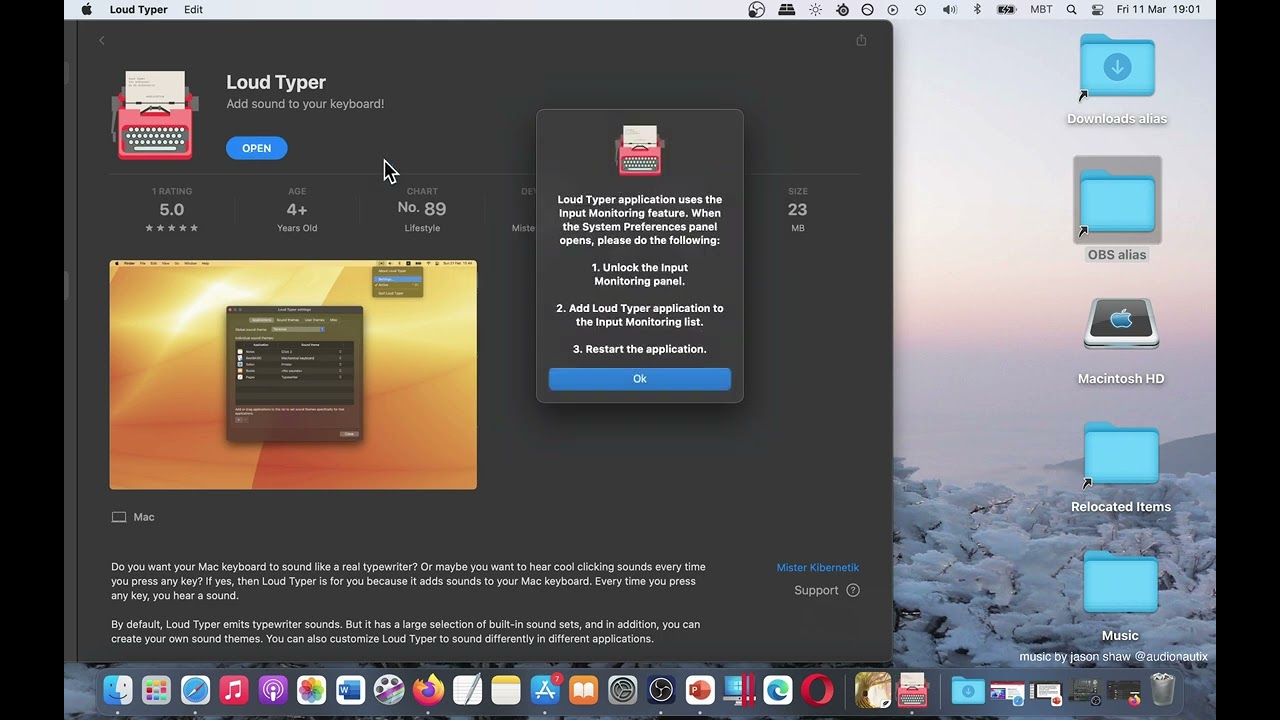Screen dimensions: 1280x720
Task: Open Safari from the Dock
Action: click(195, 690)
